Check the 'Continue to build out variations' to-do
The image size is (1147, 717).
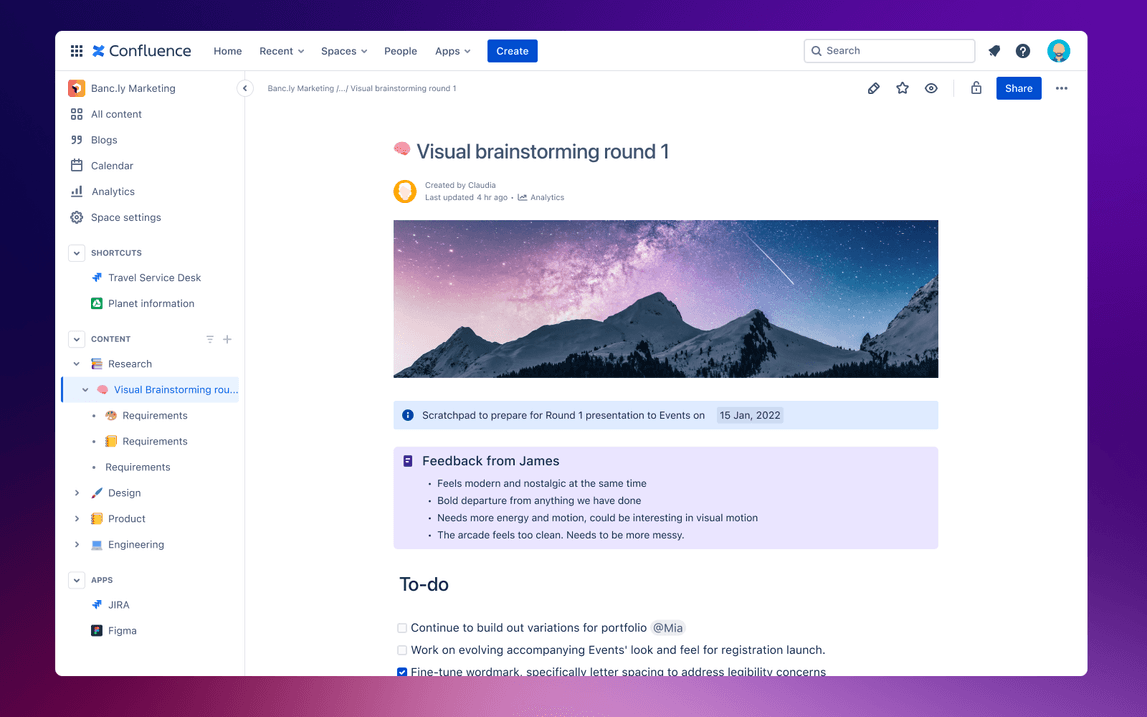[x=401, y=628]
